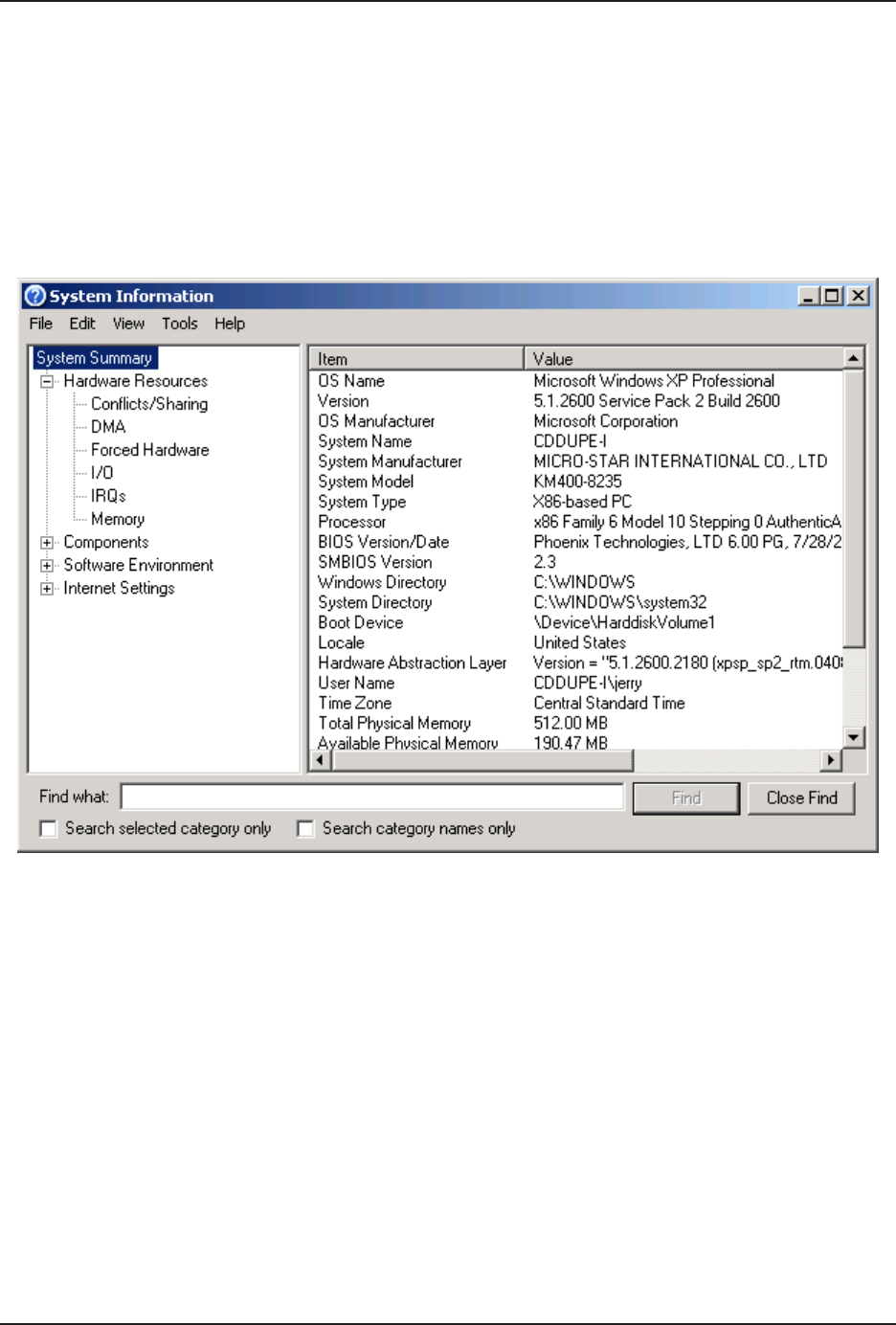This screenshot has width=896, height=1325.
Task: Click the System Directory item
Action: (x=375, y=602)
